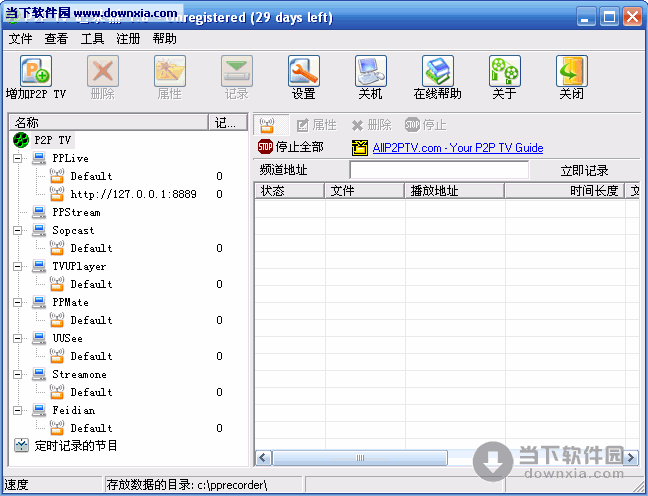Click in the 频道地址 input field

pyautogui.click(x=439, y=170)
